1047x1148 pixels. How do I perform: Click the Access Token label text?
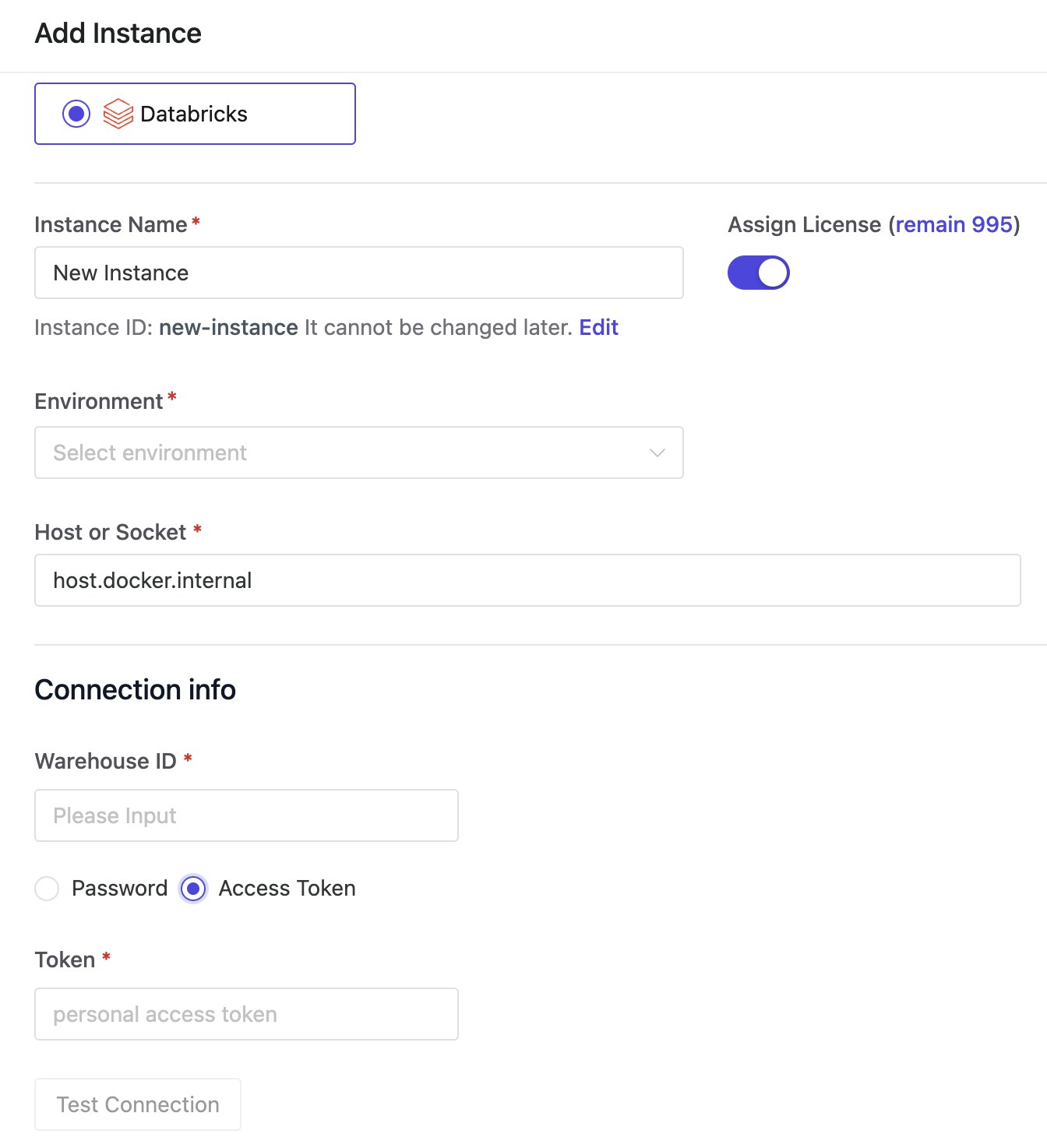287,888
